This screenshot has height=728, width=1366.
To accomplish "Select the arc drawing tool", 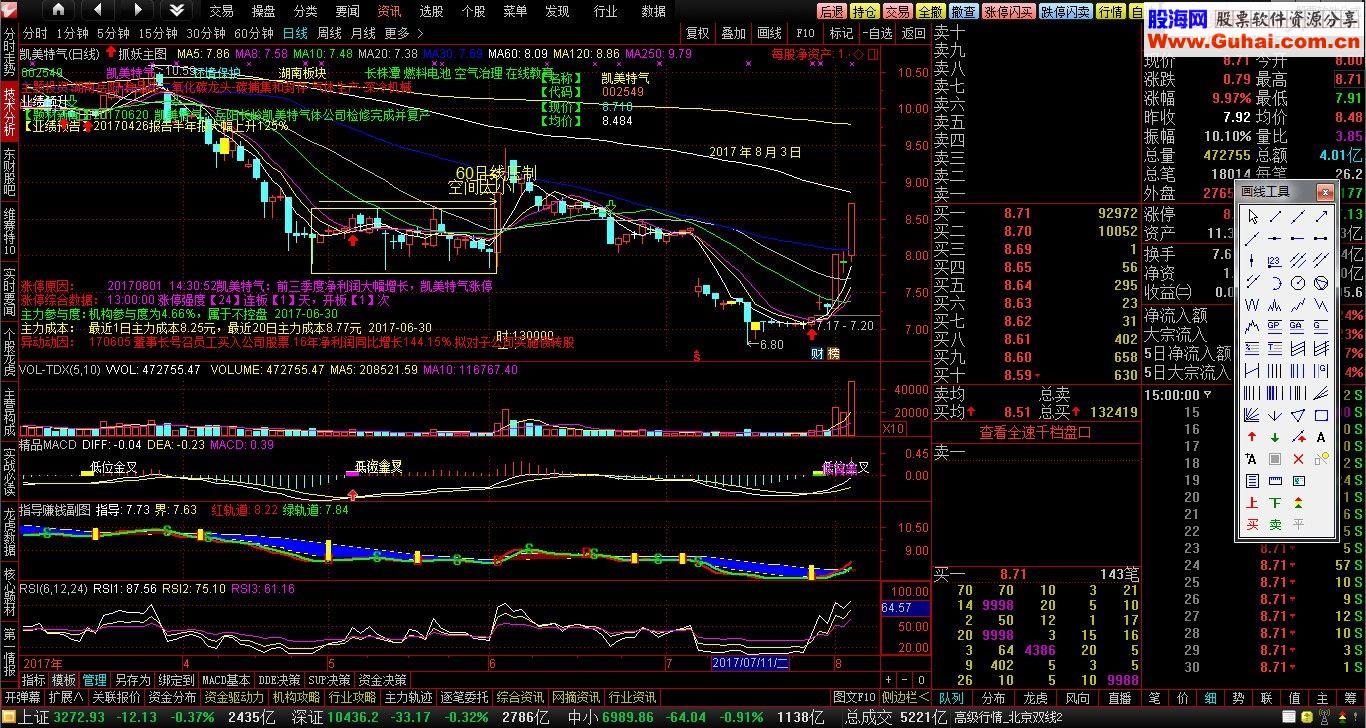I will 1275,282.
